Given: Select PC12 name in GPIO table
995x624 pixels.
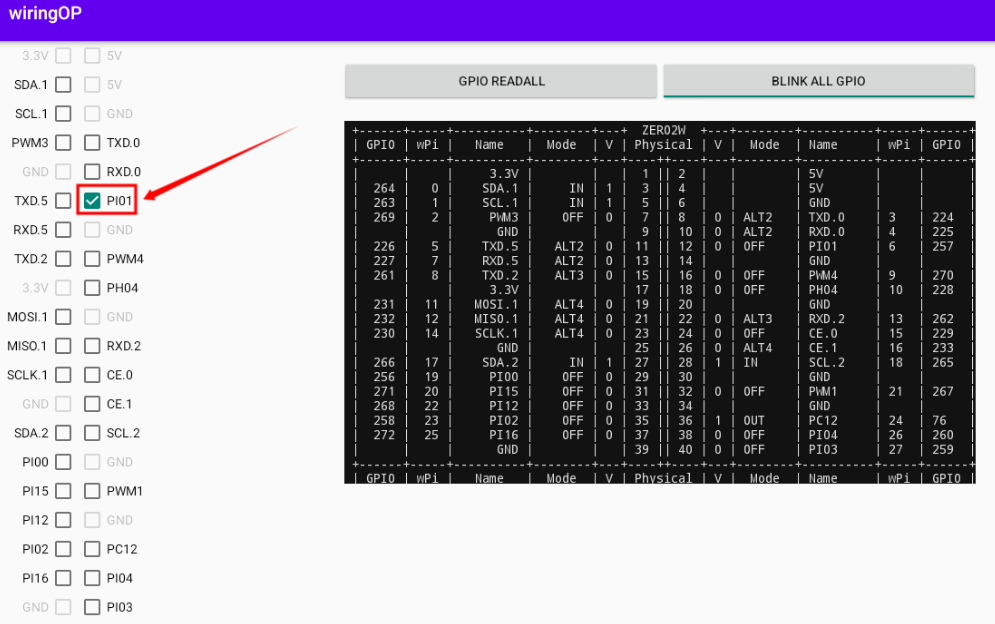Looking at the screenshot, I should tap(823, 421).
